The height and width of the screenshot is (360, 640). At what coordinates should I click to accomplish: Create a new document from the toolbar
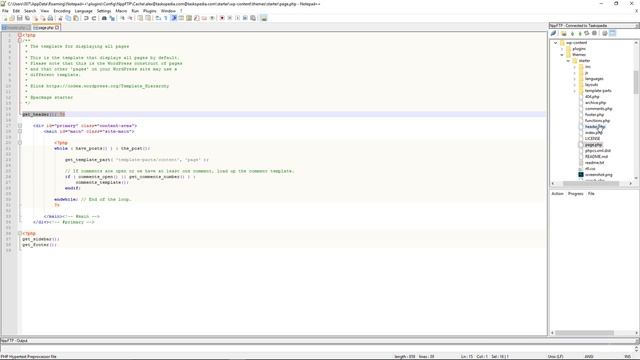5,18
